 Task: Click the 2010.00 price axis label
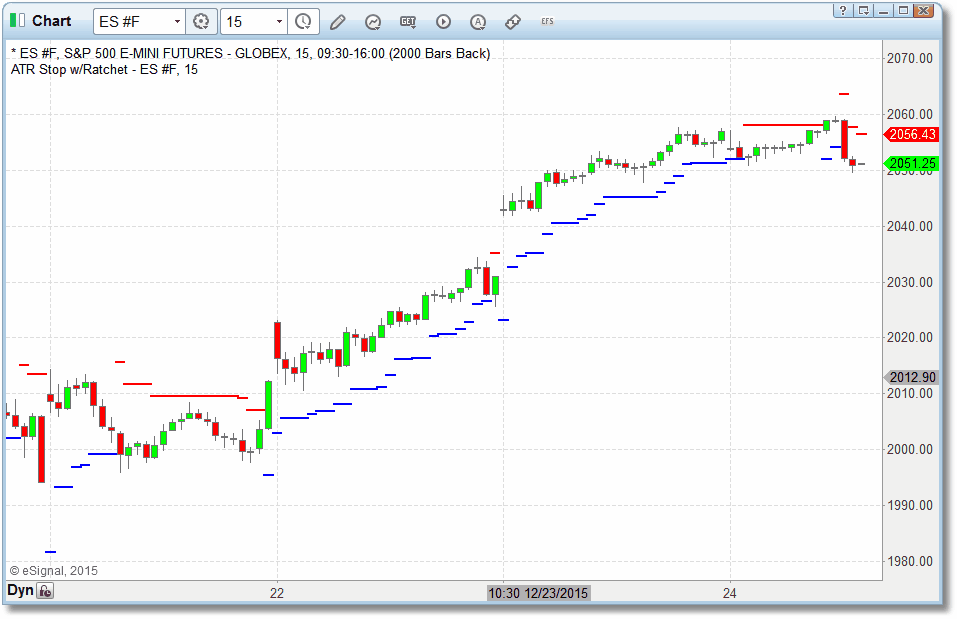[909, 393]
